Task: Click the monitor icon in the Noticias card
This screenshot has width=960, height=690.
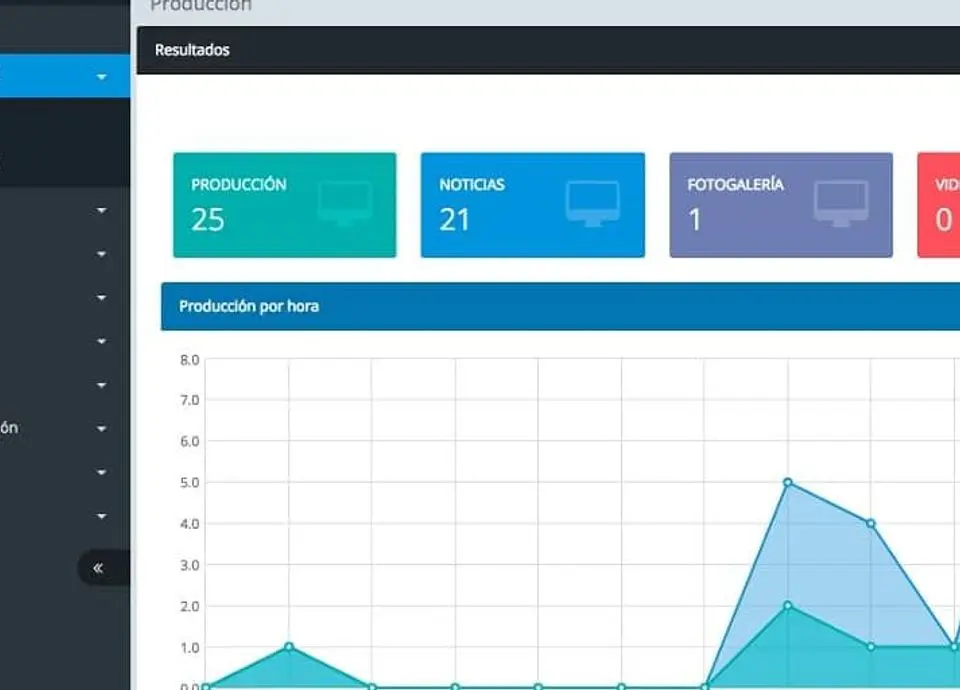Action: click(x=593, y=203)
